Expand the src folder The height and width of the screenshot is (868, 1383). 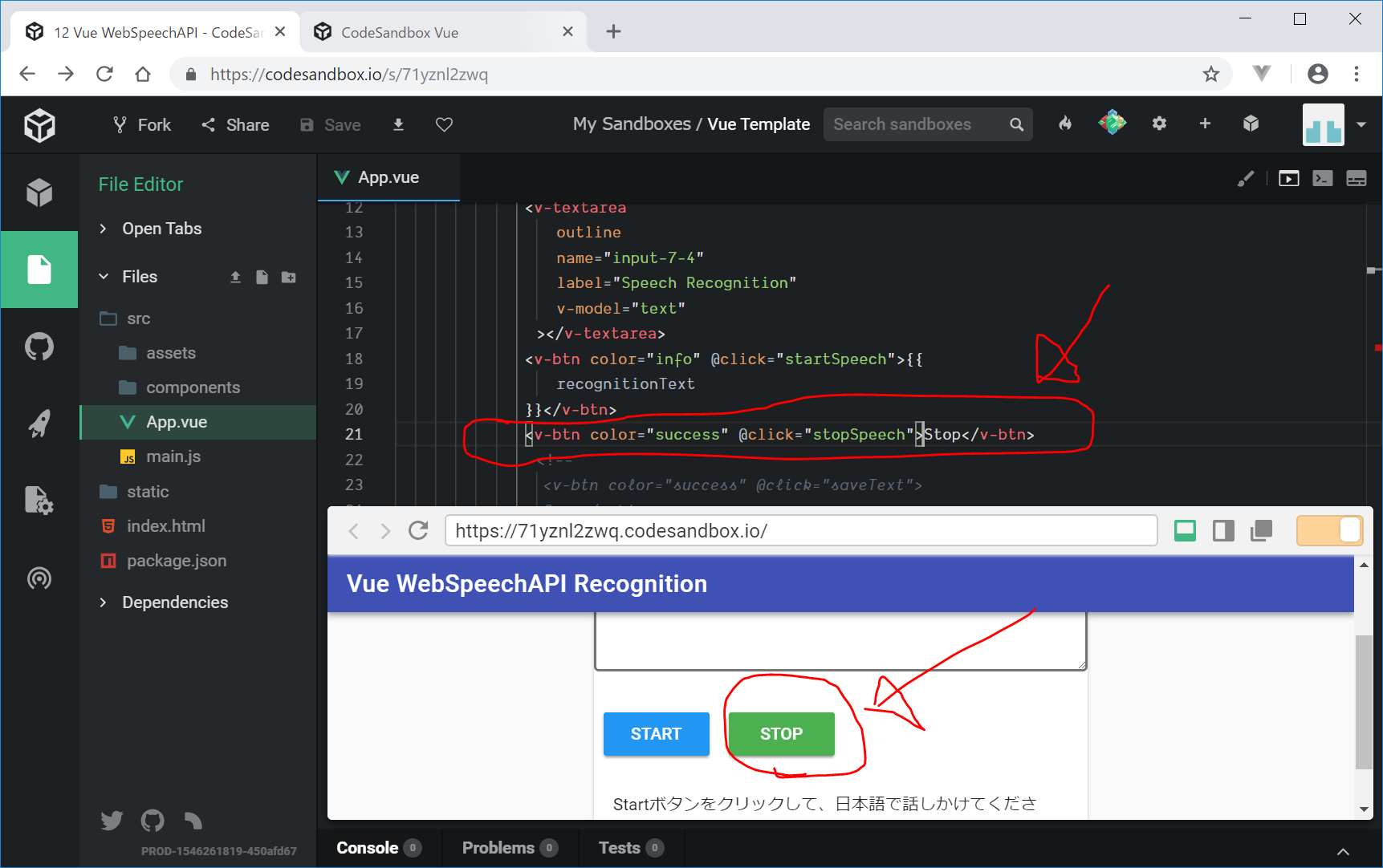[198, 318]
